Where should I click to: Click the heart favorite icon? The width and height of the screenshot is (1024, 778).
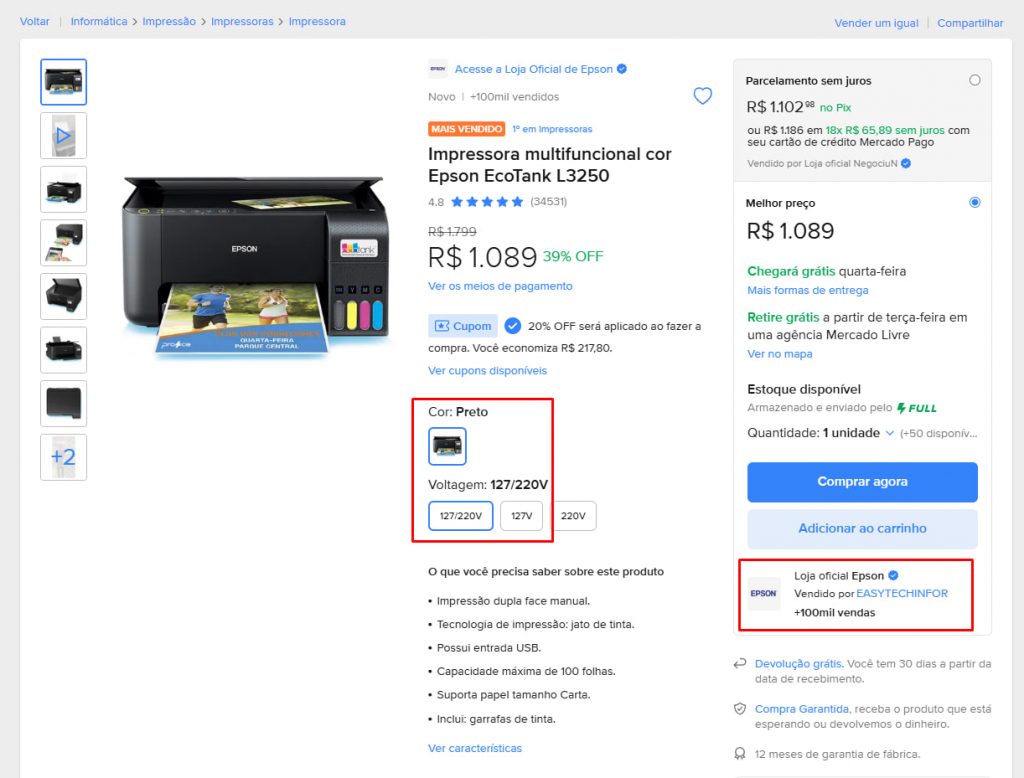(703, 96)
